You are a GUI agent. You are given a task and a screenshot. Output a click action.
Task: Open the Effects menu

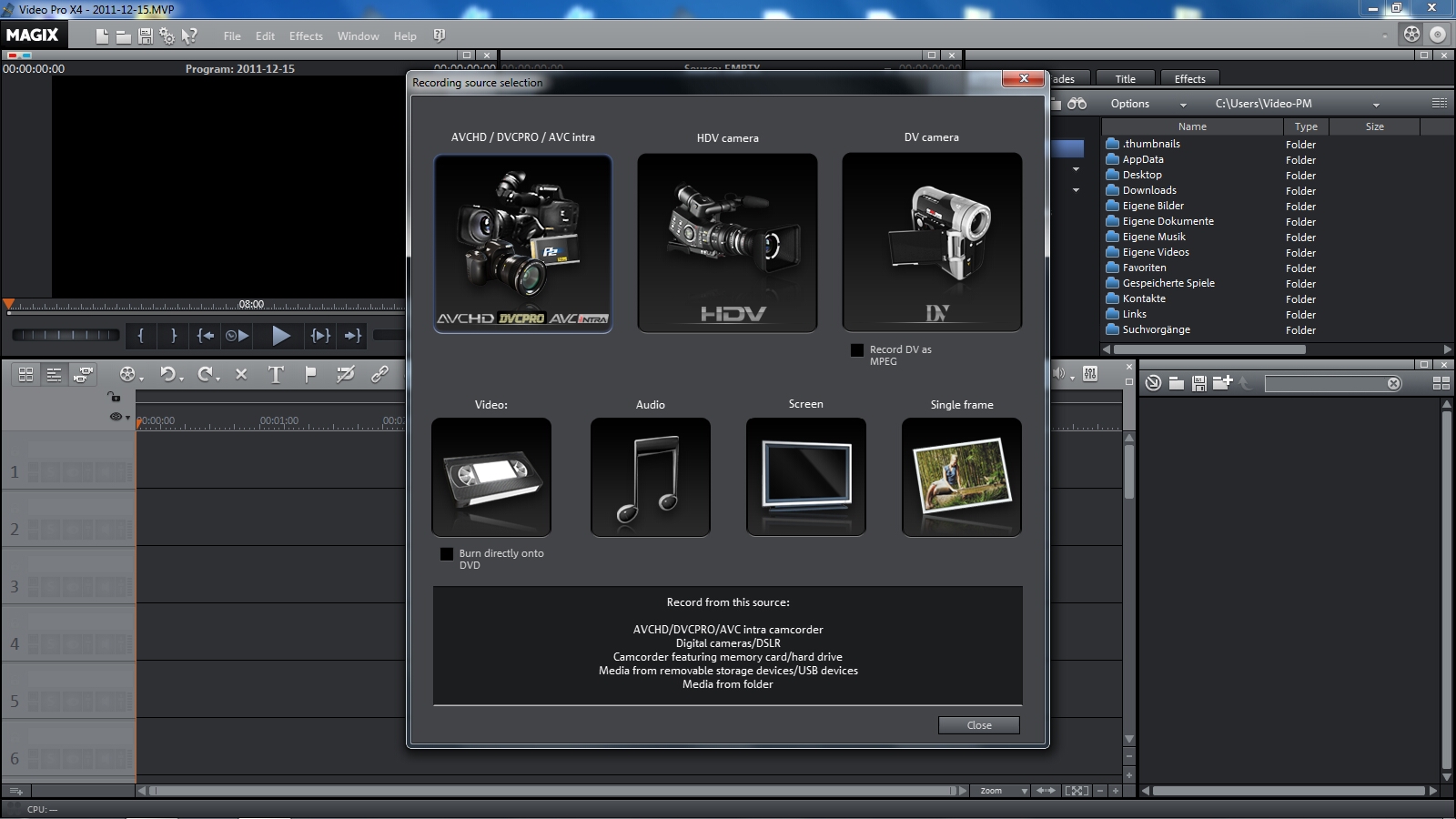coord(306,36)
